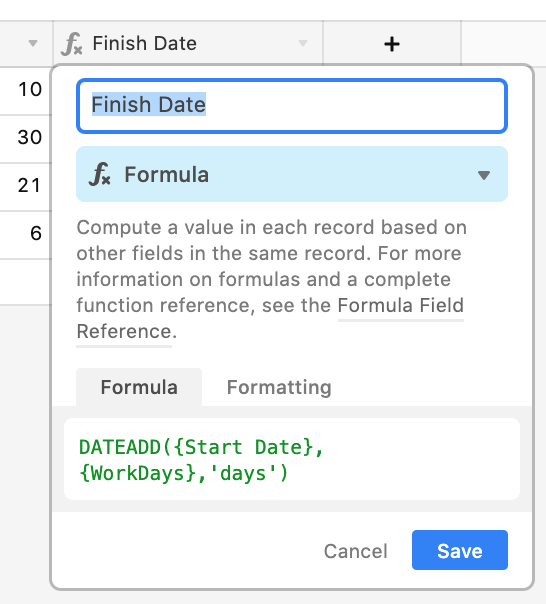Add a new field with plus icon
The width and height of the screenshot is (546, 604).
(391, 44)
